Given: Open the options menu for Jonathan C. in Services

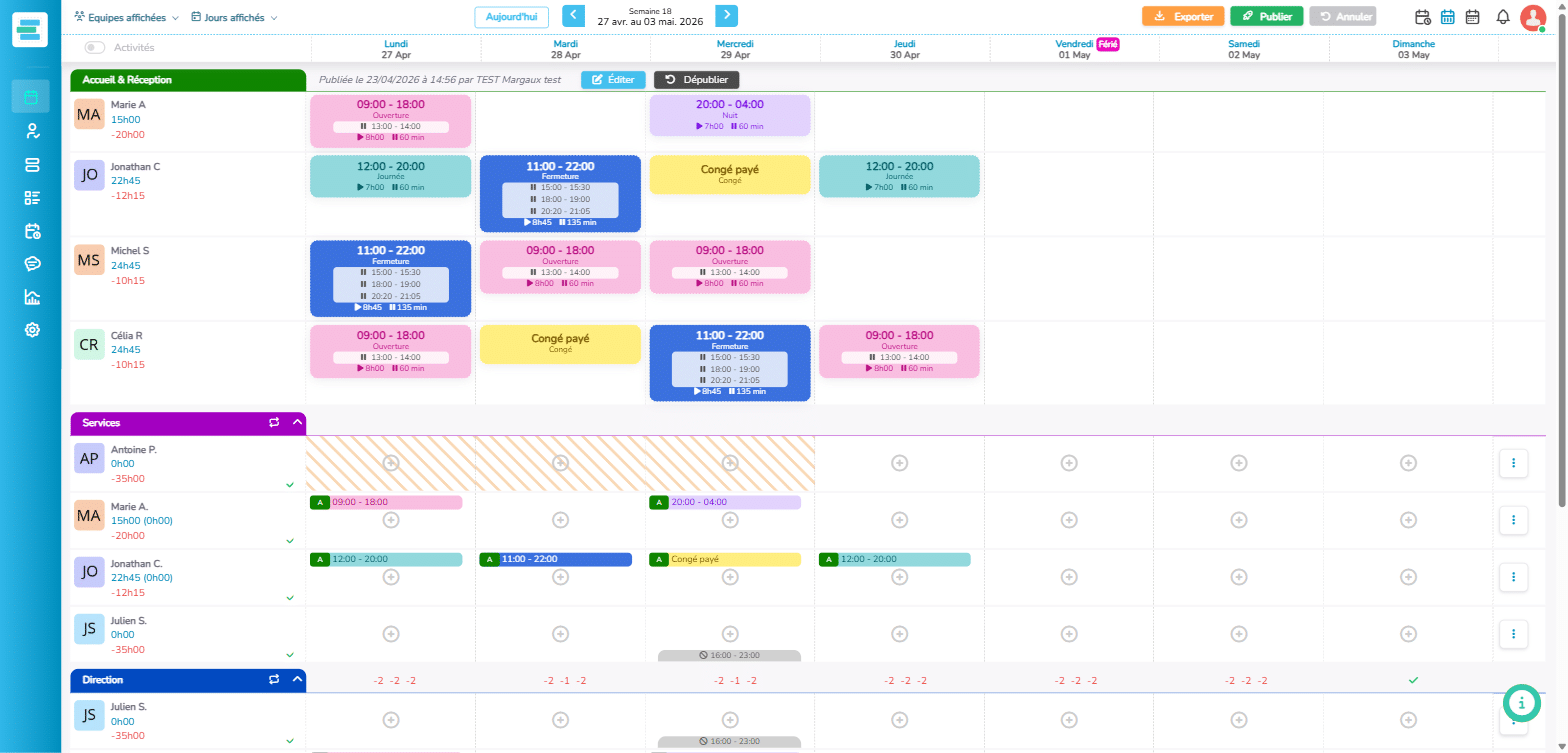Looking at the screenshot, I should (1513, 577).
